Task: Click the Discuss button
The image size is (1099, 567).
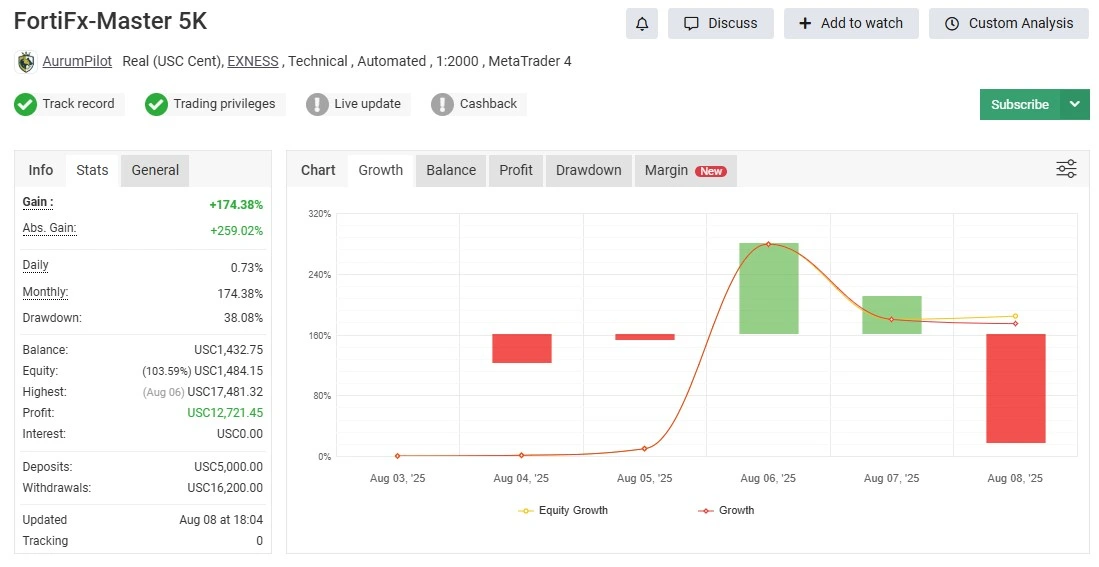Action: (720, 23)
